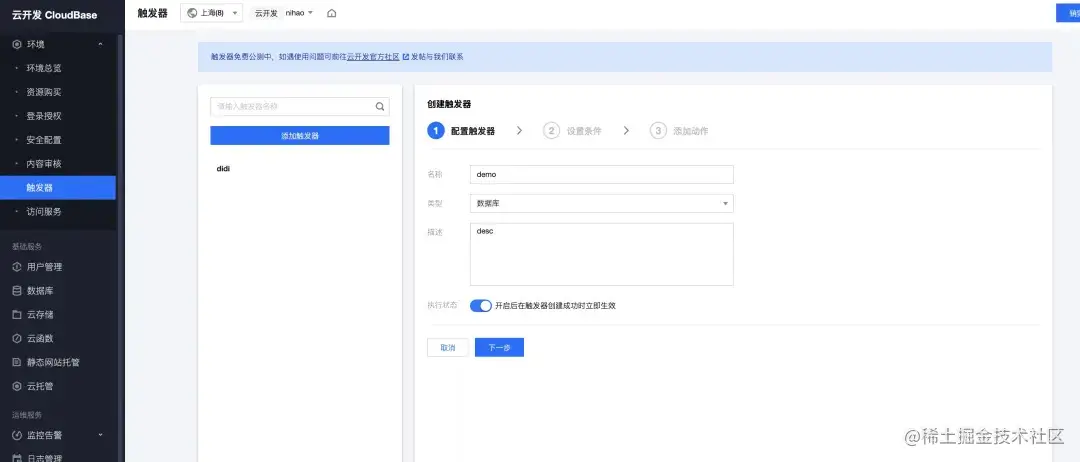This screenshot has width=1080, height=462.
Task: Click the 取消 button
Action: click(448, 348)
